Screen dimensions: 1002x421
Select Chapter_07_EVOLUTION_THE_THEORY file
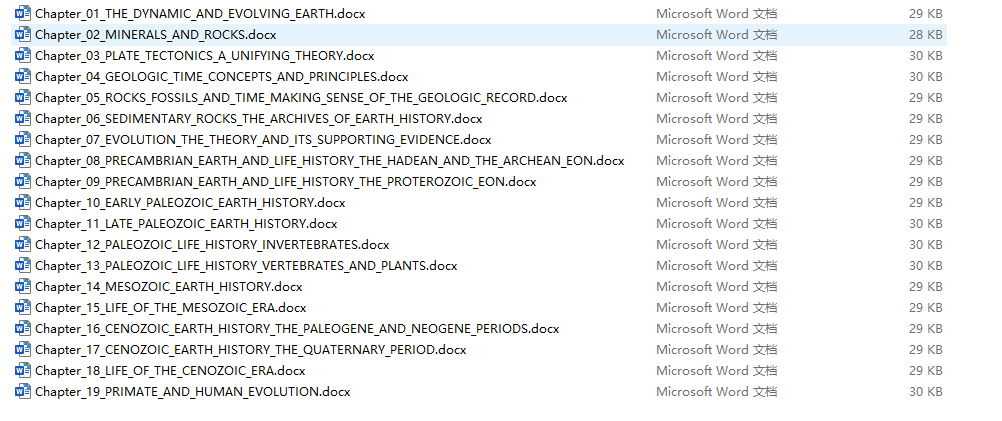pyautogui.click(x=263, y=140)
